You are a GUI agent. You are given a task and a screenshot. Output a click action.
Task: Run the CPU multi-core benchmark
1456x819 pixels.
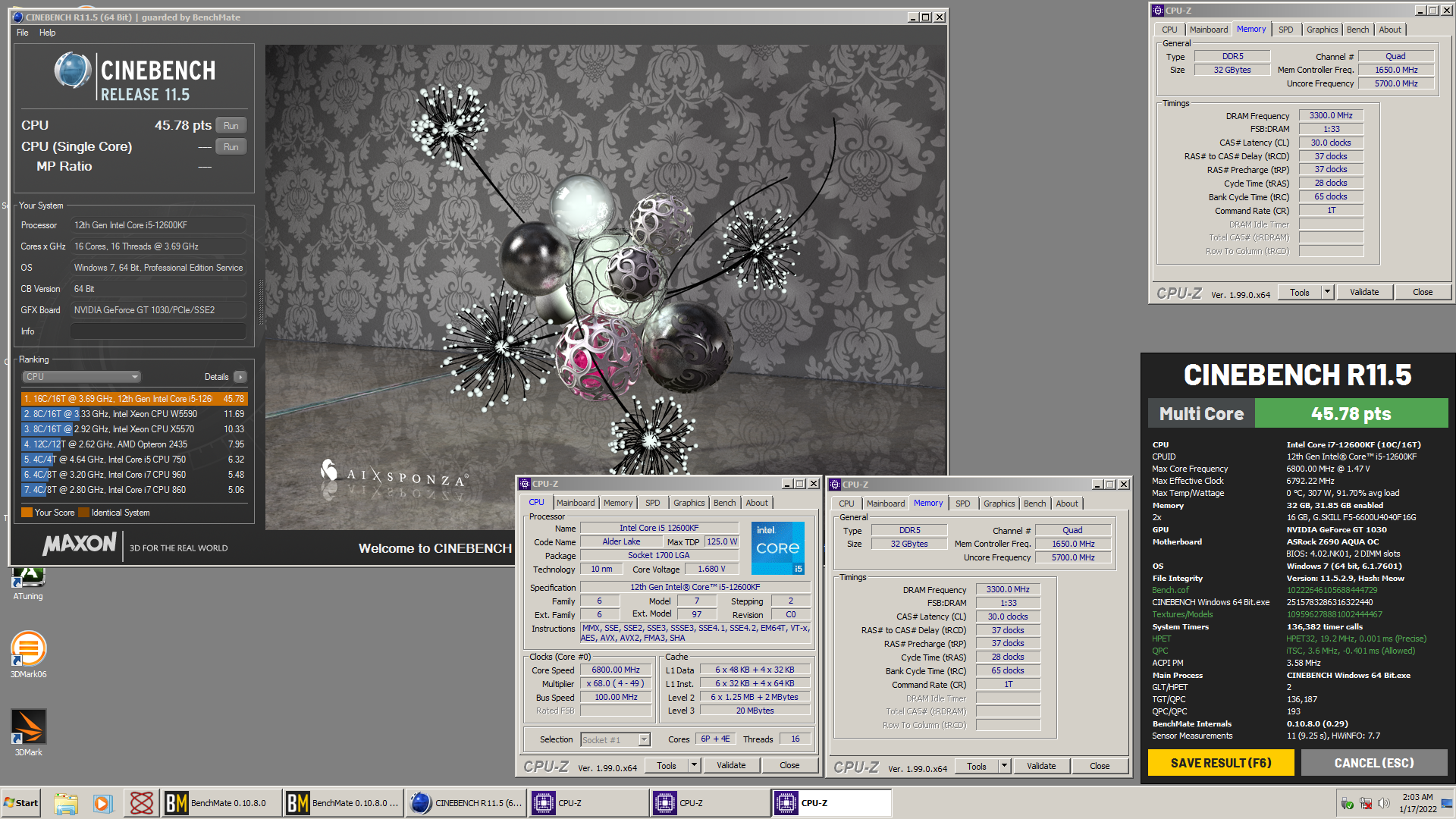click(x=231, y=126)
